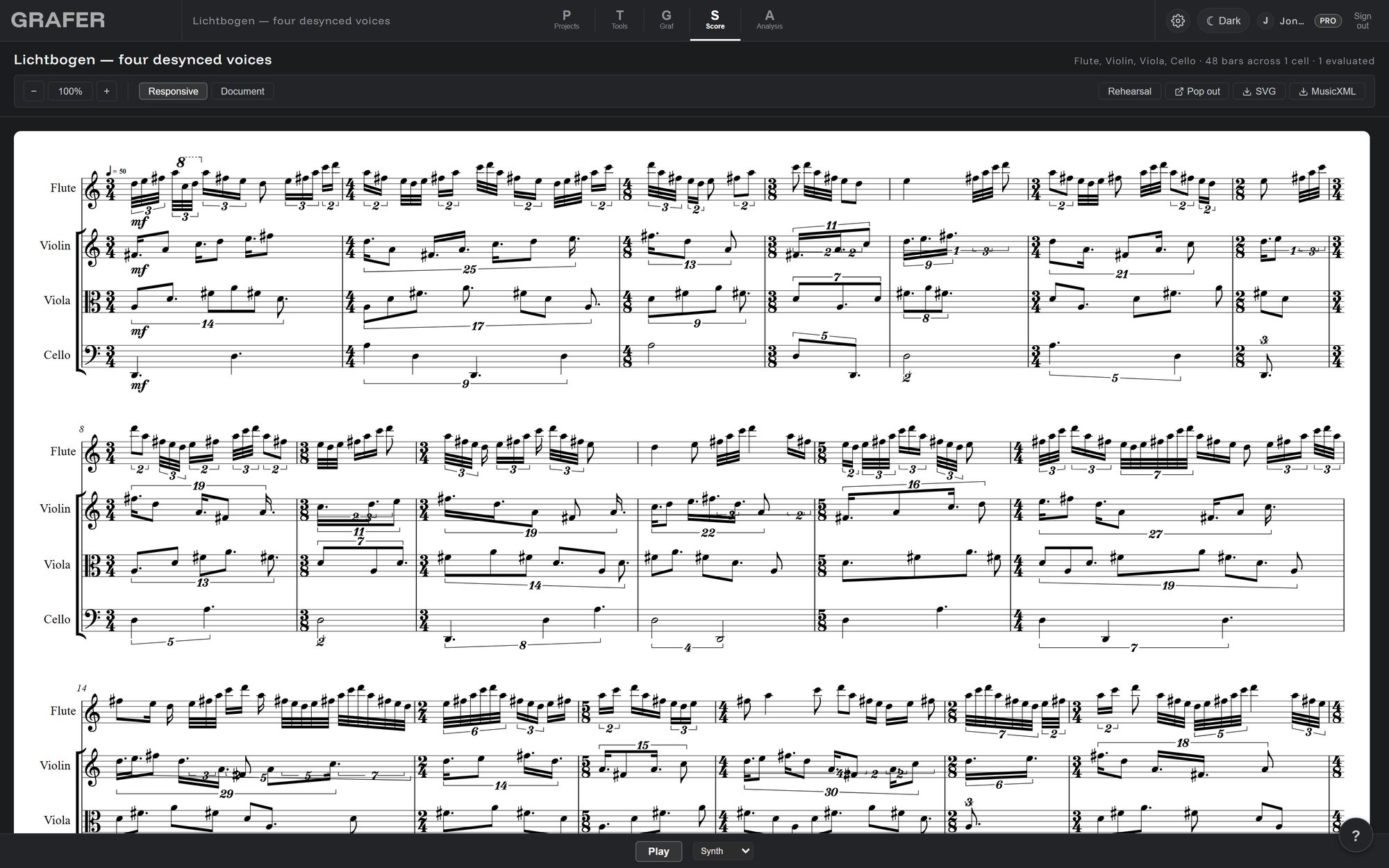Select the Document layout mode
Viewport: 1389px width, 868px height.
click(242, 91)
